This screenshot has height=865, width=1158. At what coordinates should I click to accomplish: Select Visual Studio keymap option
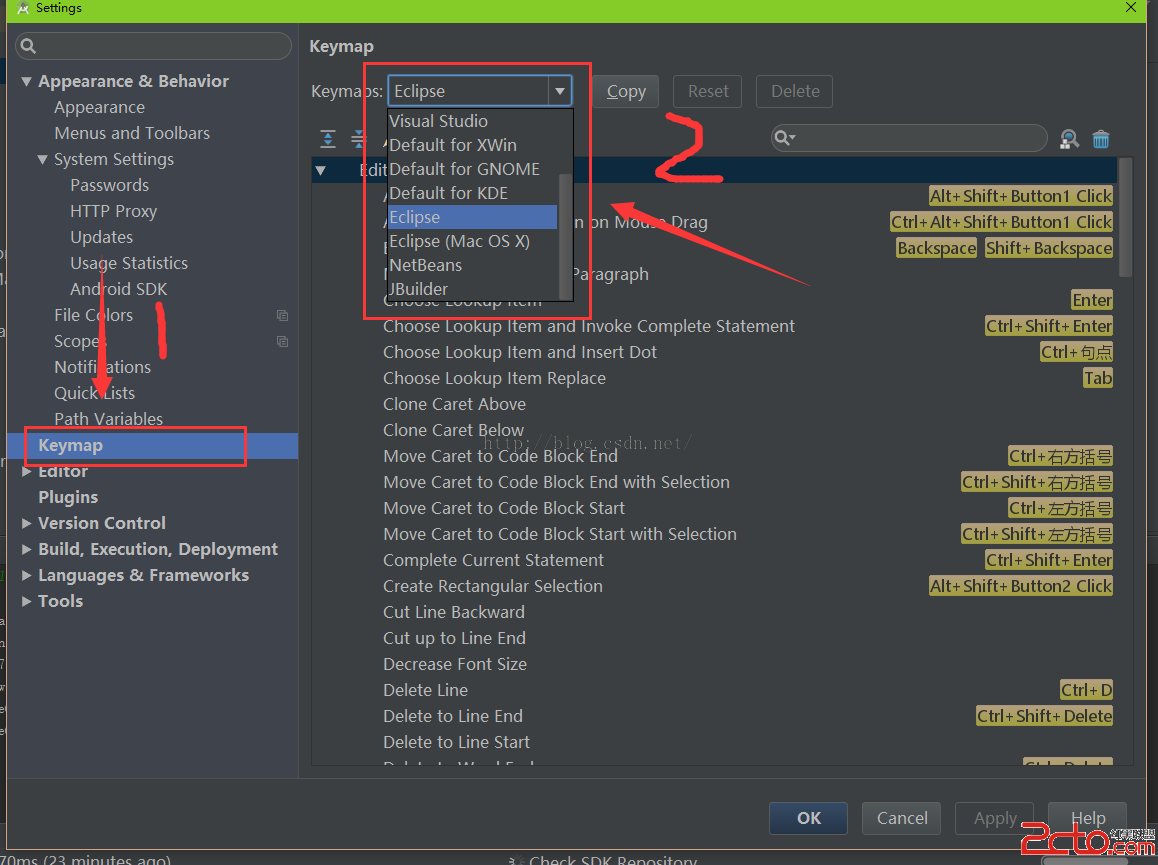tap(473, 121)
